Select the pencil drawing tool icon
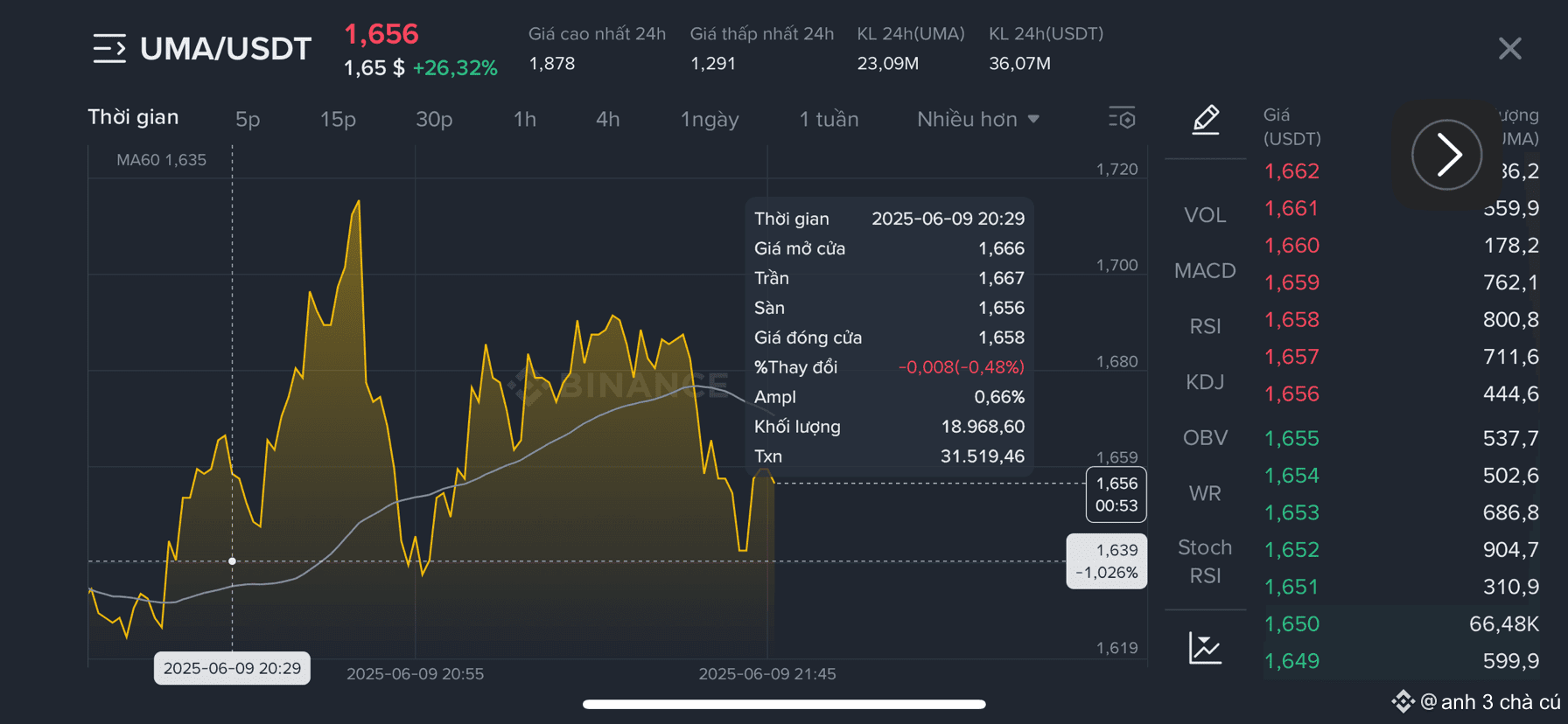1568x724 pixels. [1206, 119]
